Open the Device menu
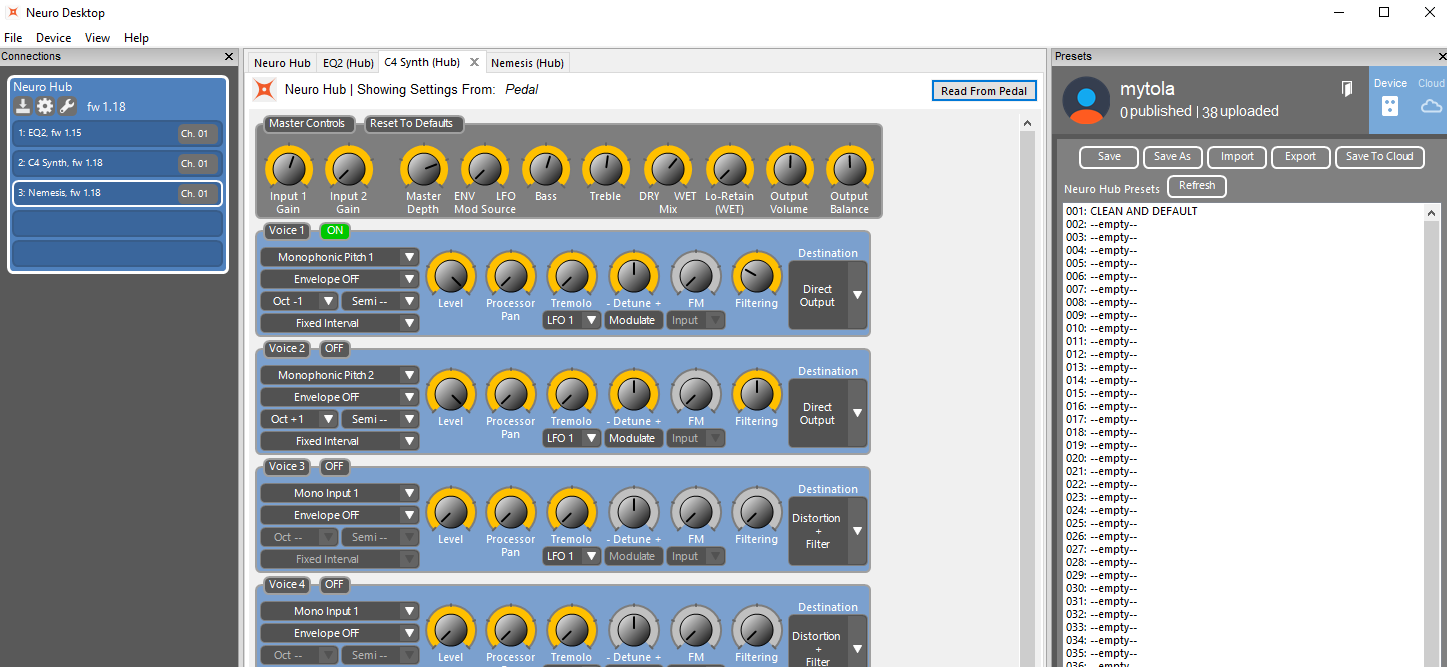The width and height of the screenshot is (1447, 667). coord(53,38)
